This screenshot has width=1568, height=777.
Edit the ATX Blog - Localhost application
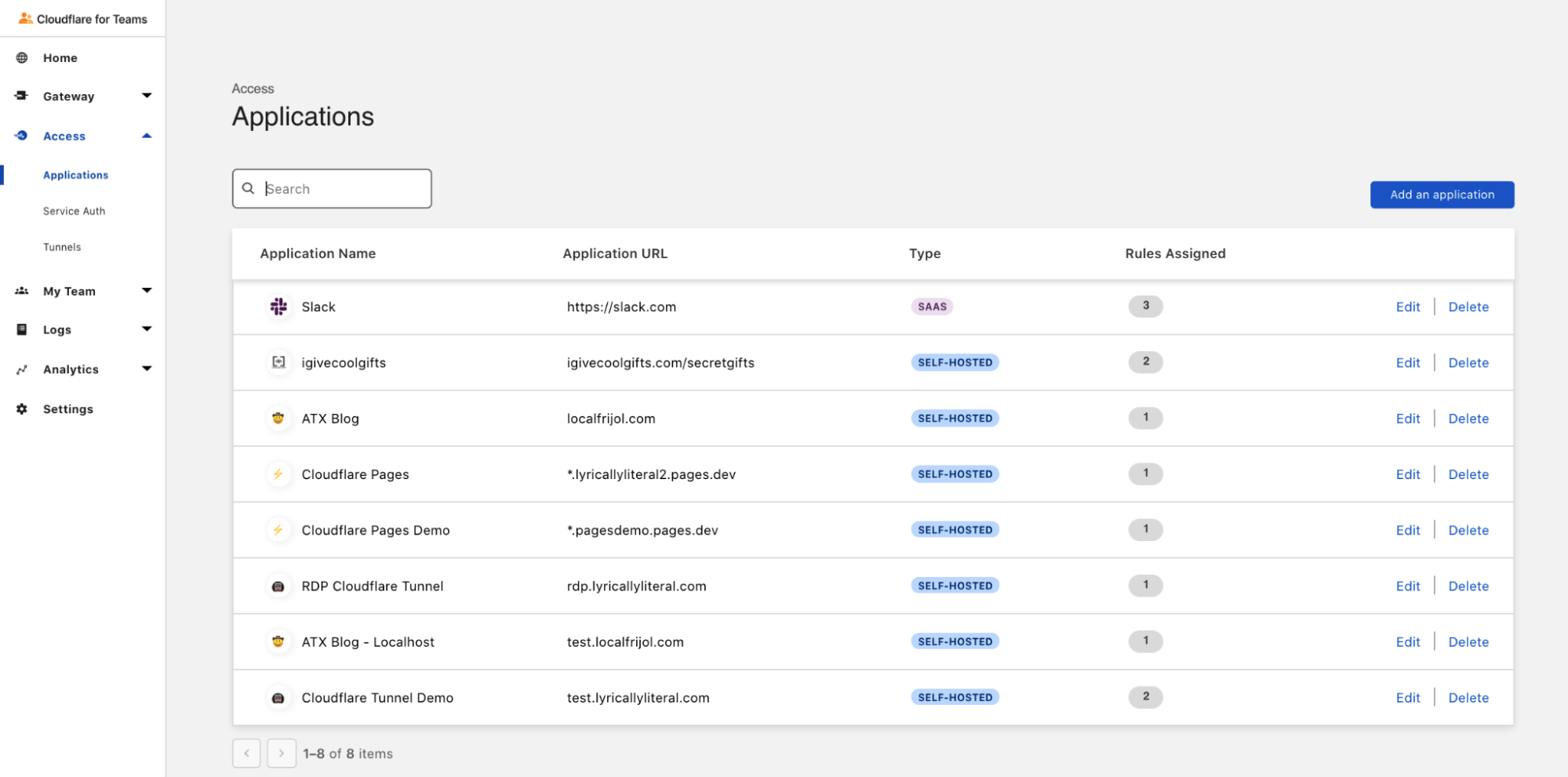click(x=1408, y=641)
